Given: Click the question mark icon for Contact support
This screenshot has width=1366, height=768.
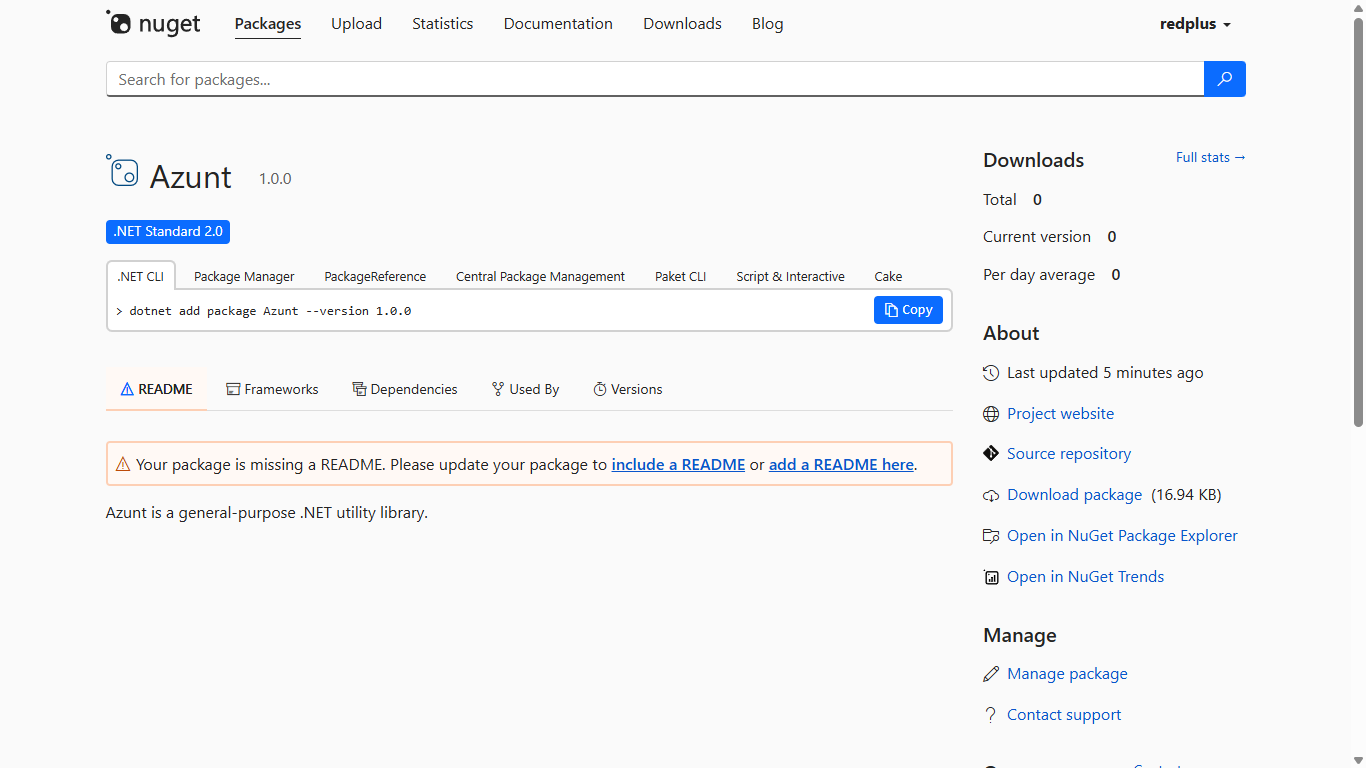Looking at the screenshot, I should tap(990, 714).
